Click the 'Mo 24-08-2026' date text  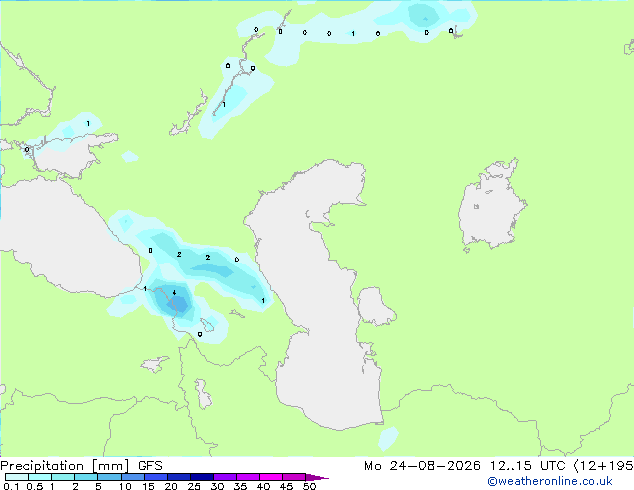click(x=422, y=466)
